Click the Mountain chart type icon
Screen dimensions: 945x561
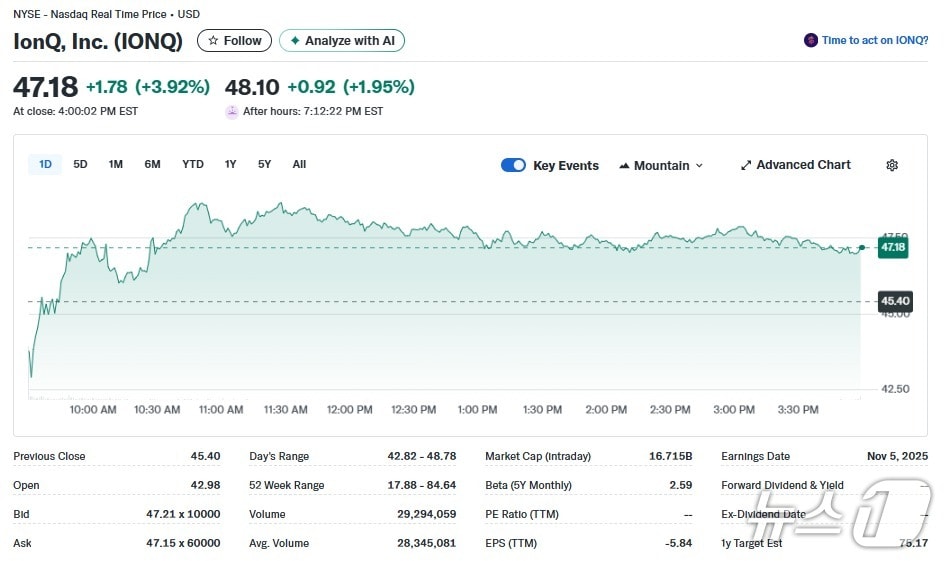[624, 166]
